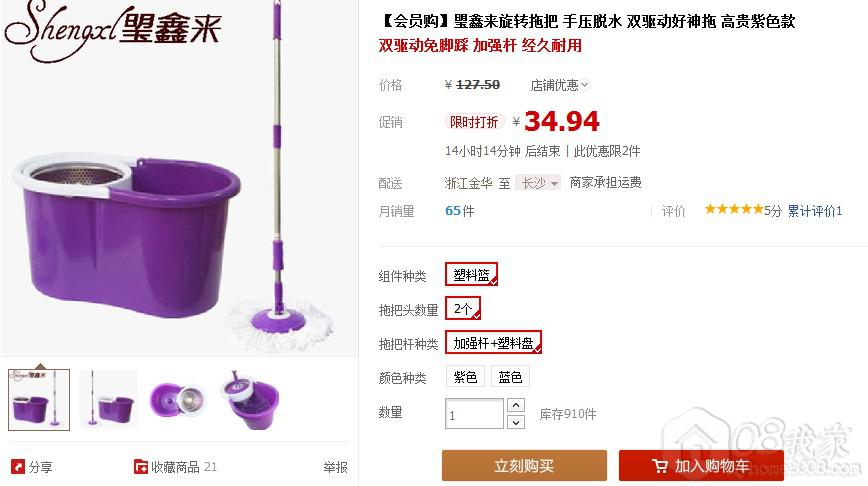Select the 塑料篮 component option

pyautogui.click(x=472, y=275)
